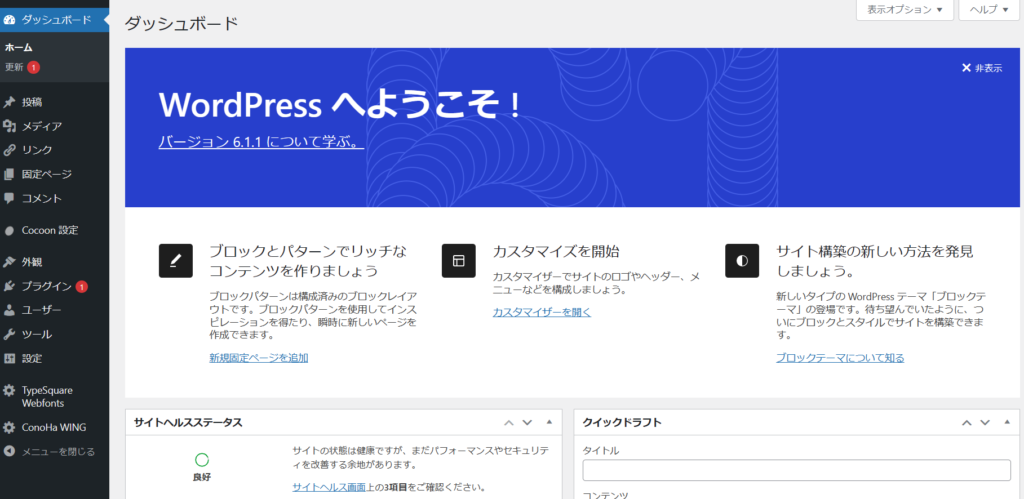Click the collapse arrow icon beside メニューを閉じる
The height and width of the screenshot is (499, 1024).
[x=9, y=451]
